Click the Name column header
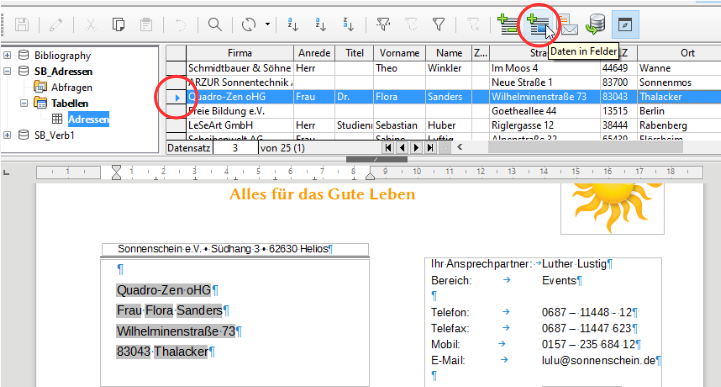This screenshot has height=387, width=721. pyautogui.click(x=449, y=53)
